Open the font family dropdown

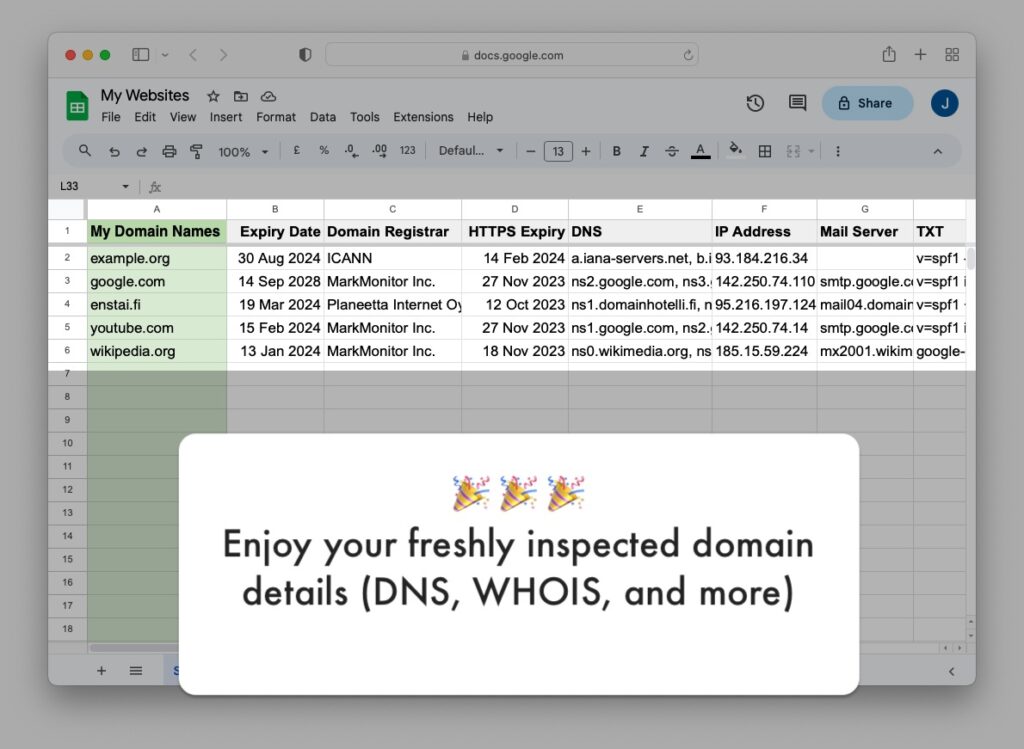[x=471, y=151]
